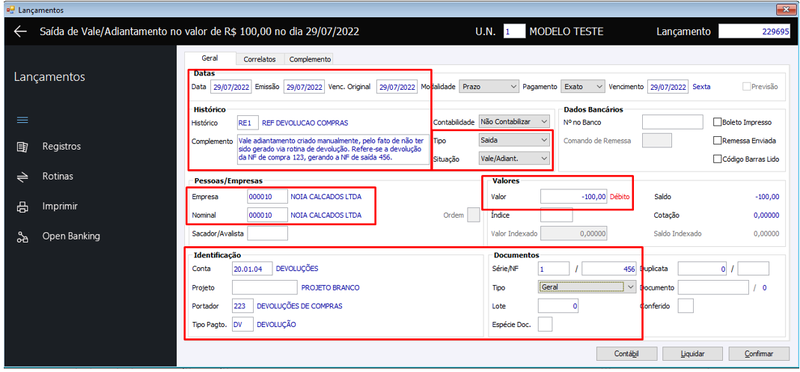Screen dimensions: 800x372
Task: Click the Documento field
Action: point(713,287)
